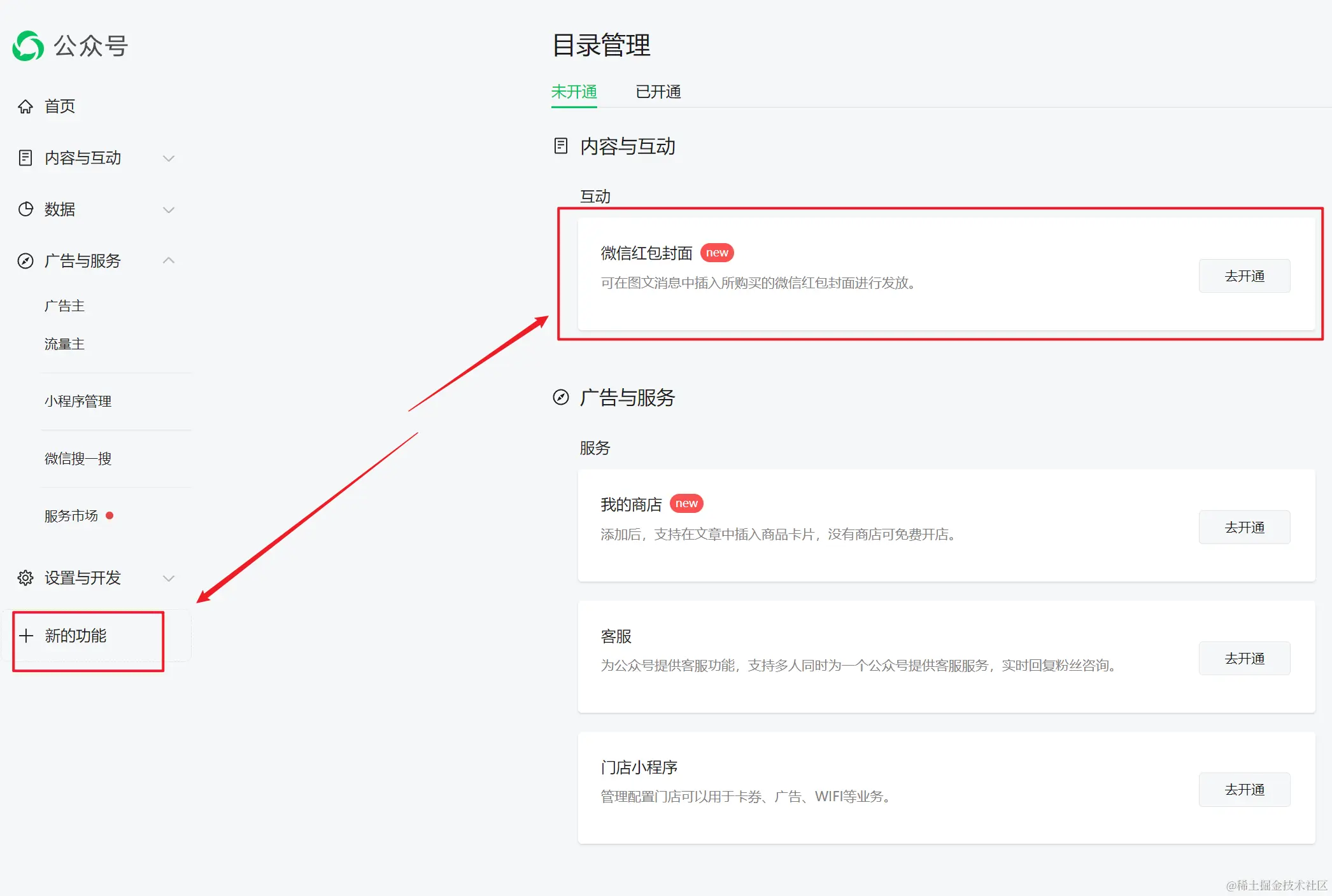Click the green 公众号 logo icon
This screenshot has height=896, width=1332.
(x=28, y=46)
